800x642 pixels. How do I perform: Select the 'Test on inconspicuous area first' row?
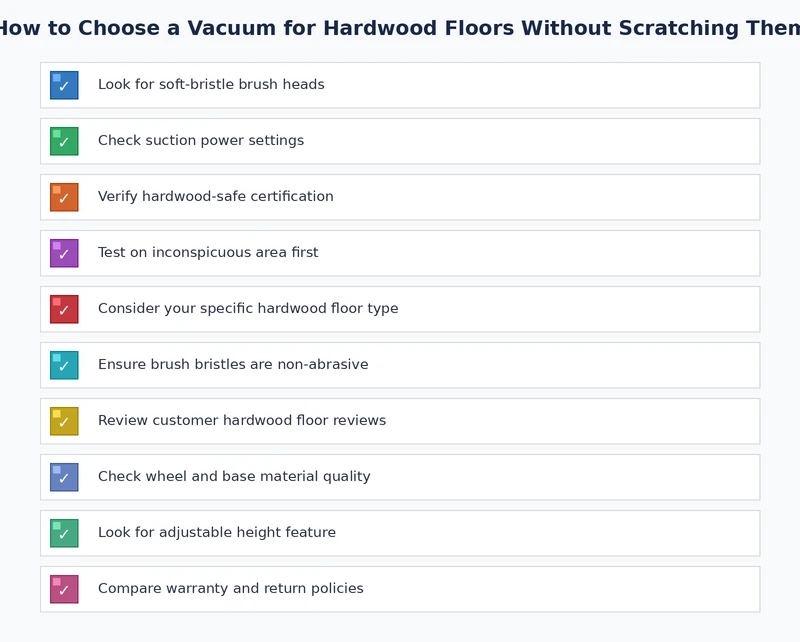click(x=400, y=253)
